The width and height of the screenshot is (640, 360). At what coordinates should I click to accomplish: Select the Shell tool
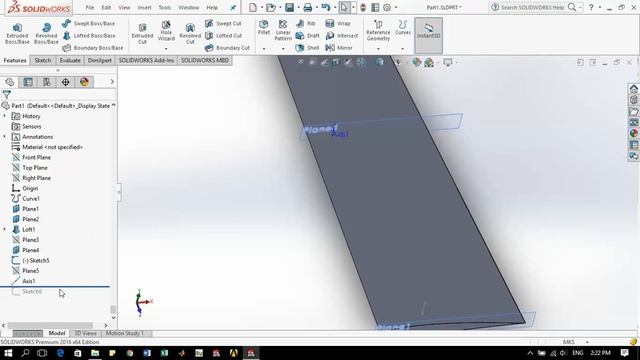click(x=307, y=48)
